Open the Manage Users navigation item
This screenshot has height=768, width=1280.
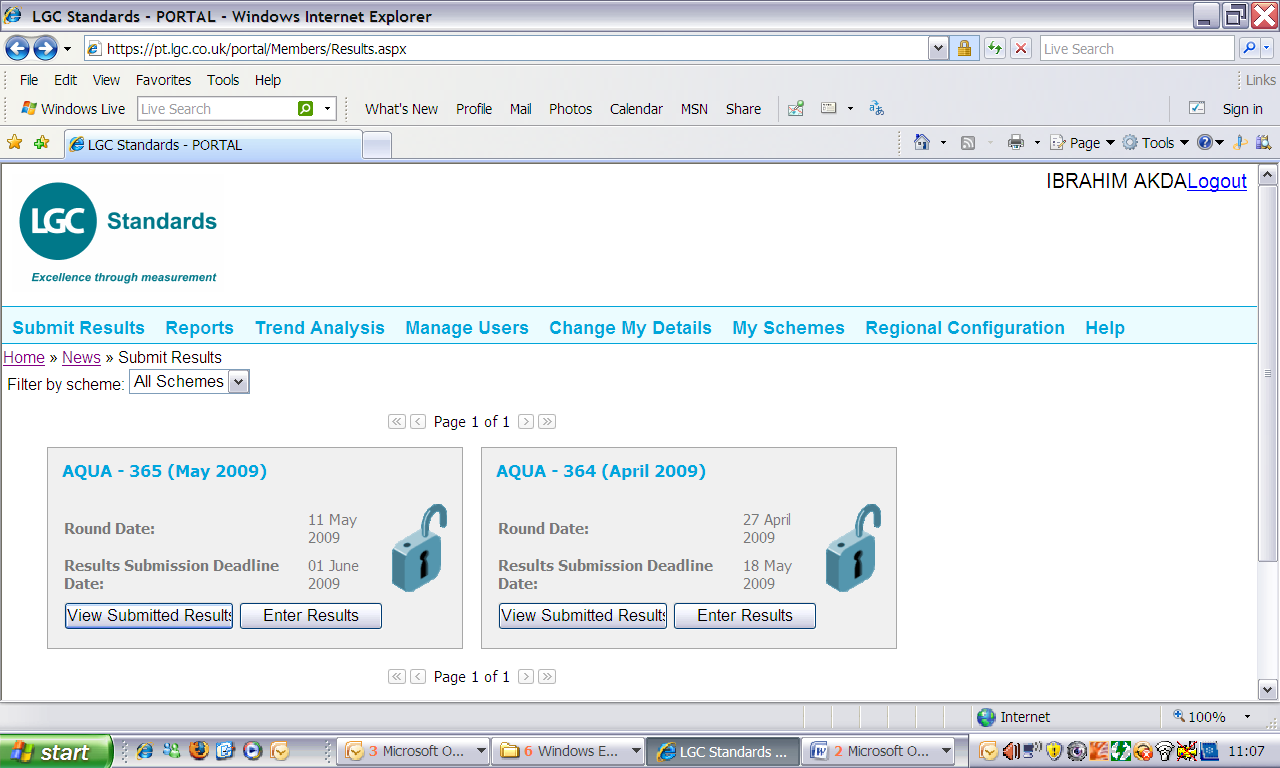click(467, 328)
